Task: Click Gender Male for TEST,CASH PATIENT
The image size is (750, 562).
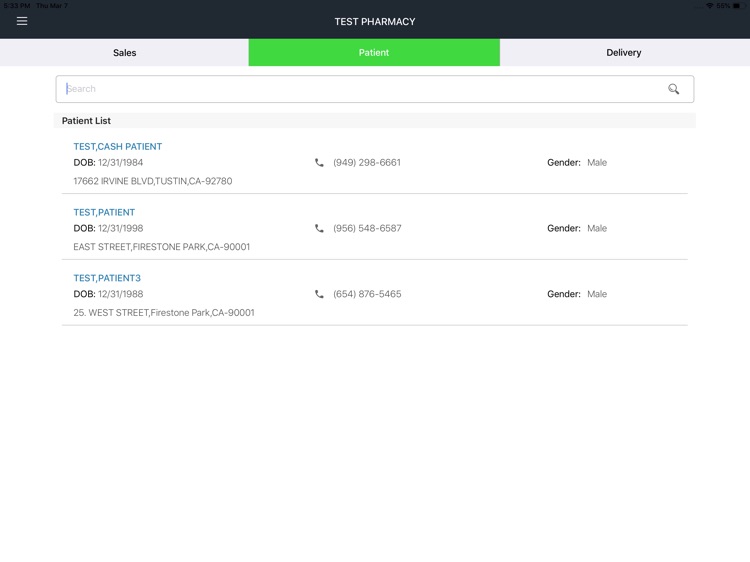Action: pyautogui.click(x=577, y=163)
